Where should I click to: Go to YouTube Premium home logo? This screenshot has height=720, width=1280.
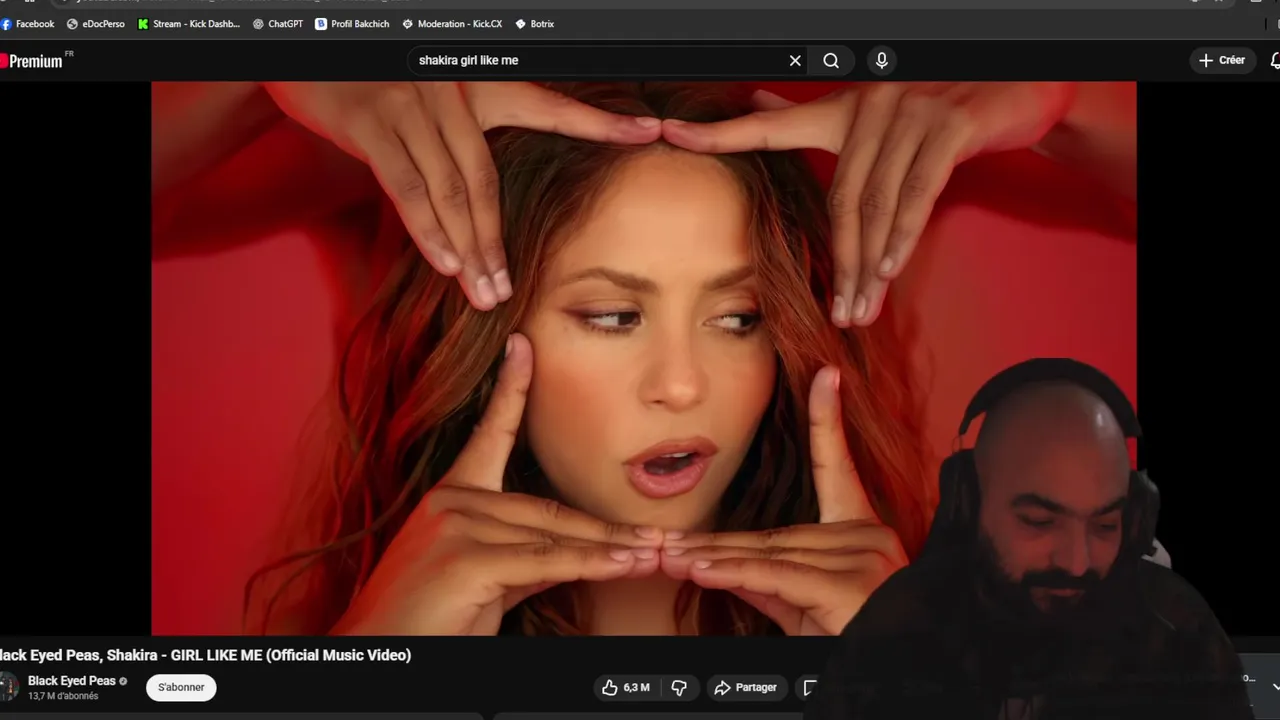(34, 61)
